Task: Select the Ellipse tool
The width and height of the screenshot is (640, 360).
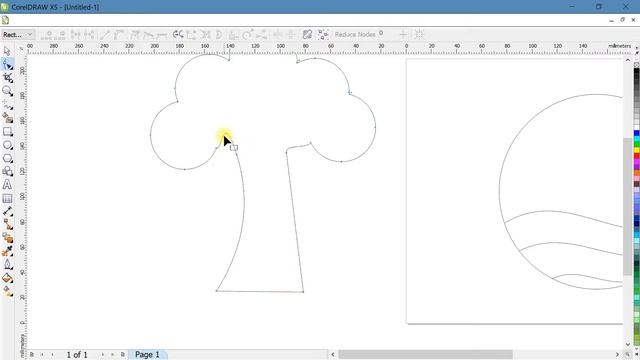Action: tap(7, 145)
